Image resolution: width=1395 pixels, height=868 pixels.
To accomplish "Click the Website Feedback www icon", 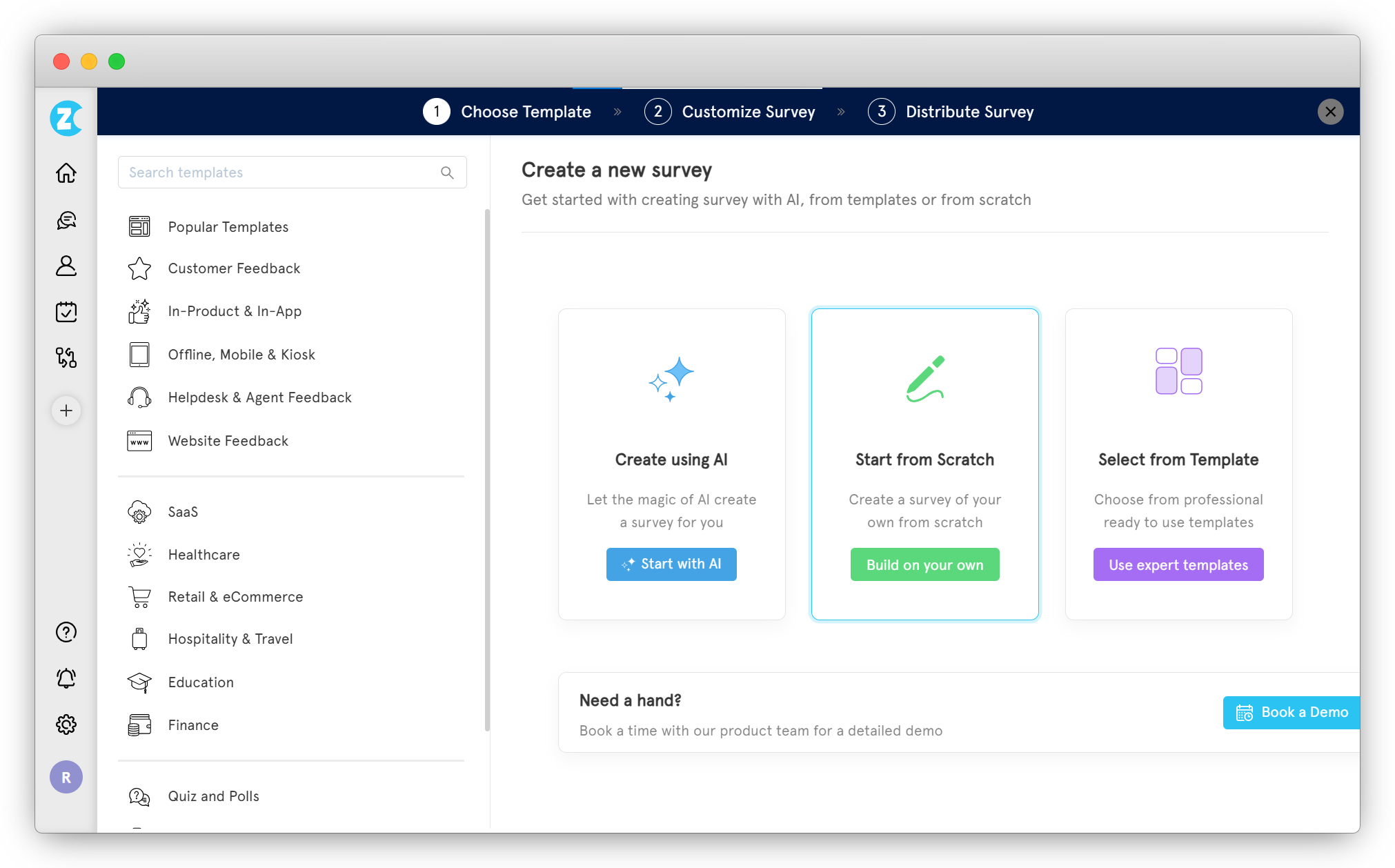I will point(139,441).
